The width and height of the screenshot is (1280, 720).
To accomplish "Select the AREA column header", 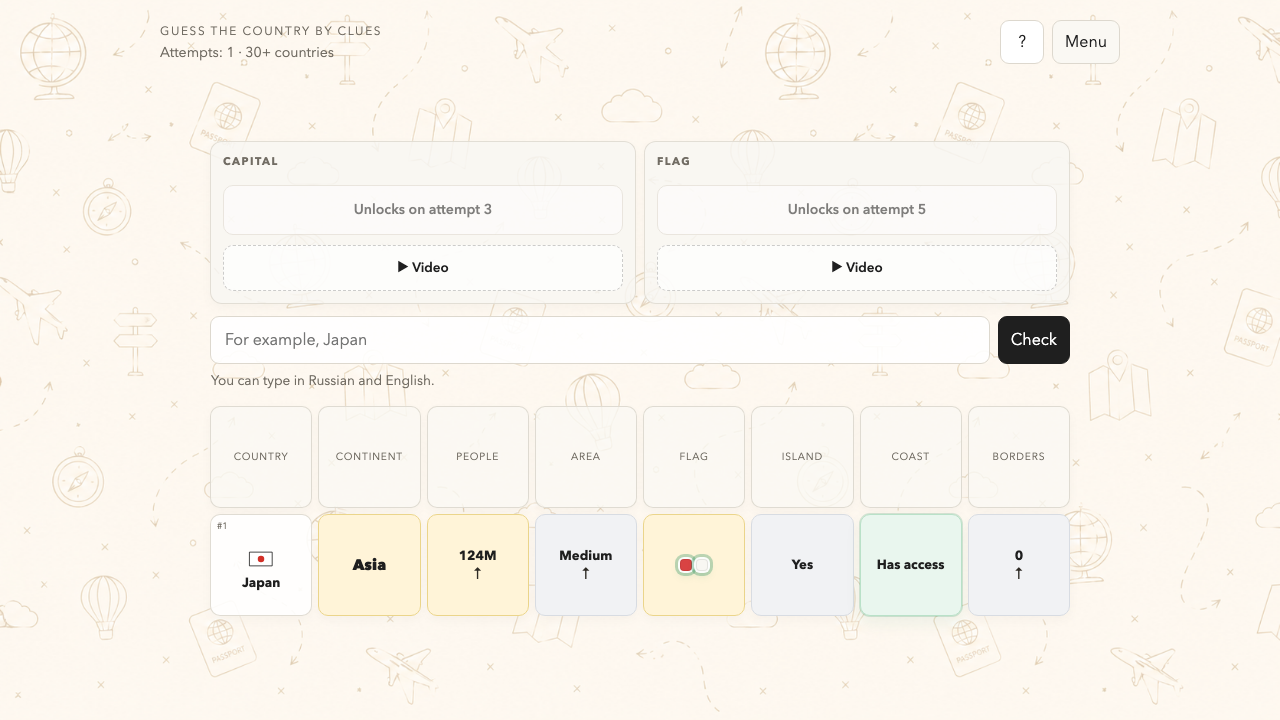I will (586, 457).
